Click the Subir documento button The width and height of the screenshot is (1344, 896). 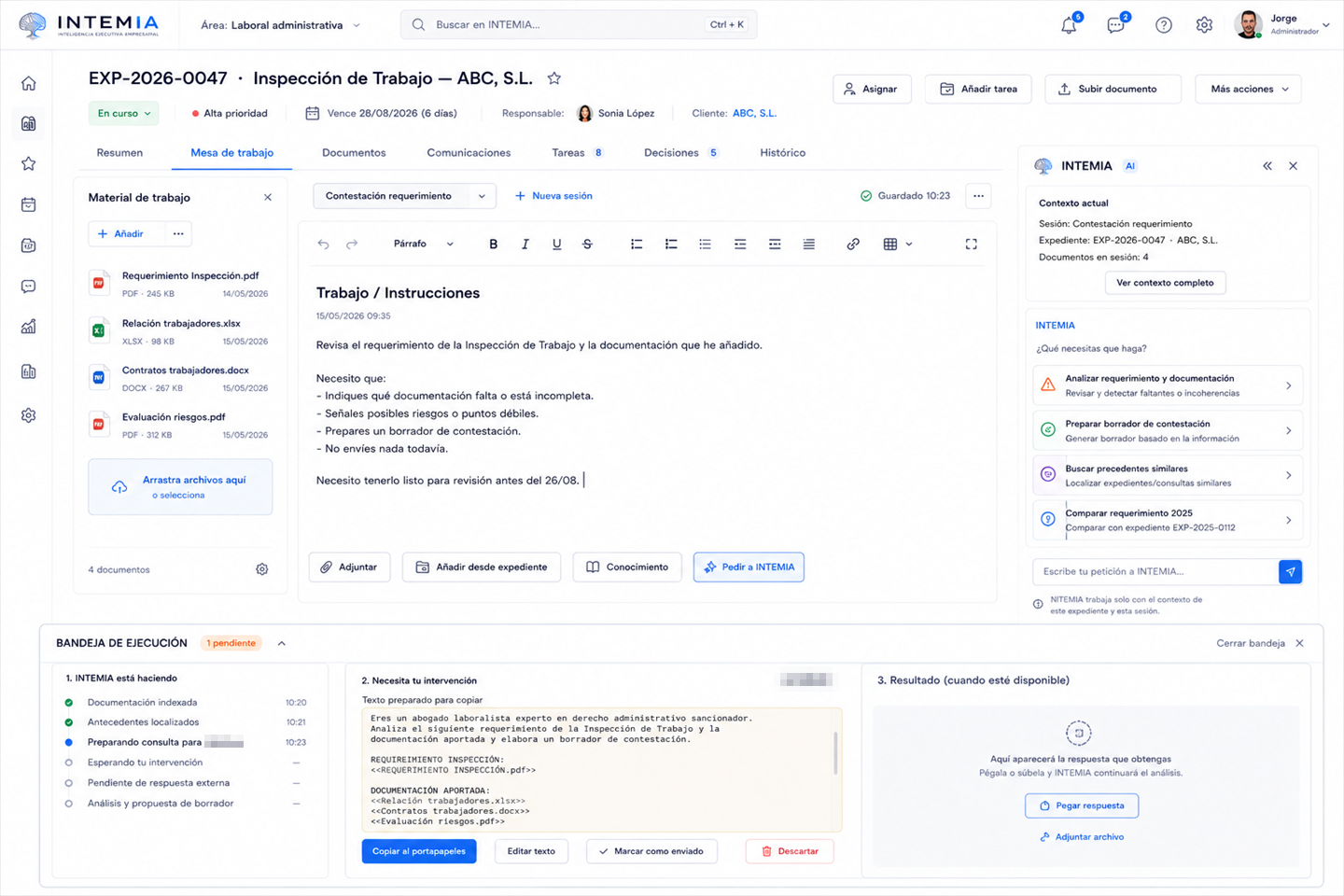click(x=1113, y=90)
